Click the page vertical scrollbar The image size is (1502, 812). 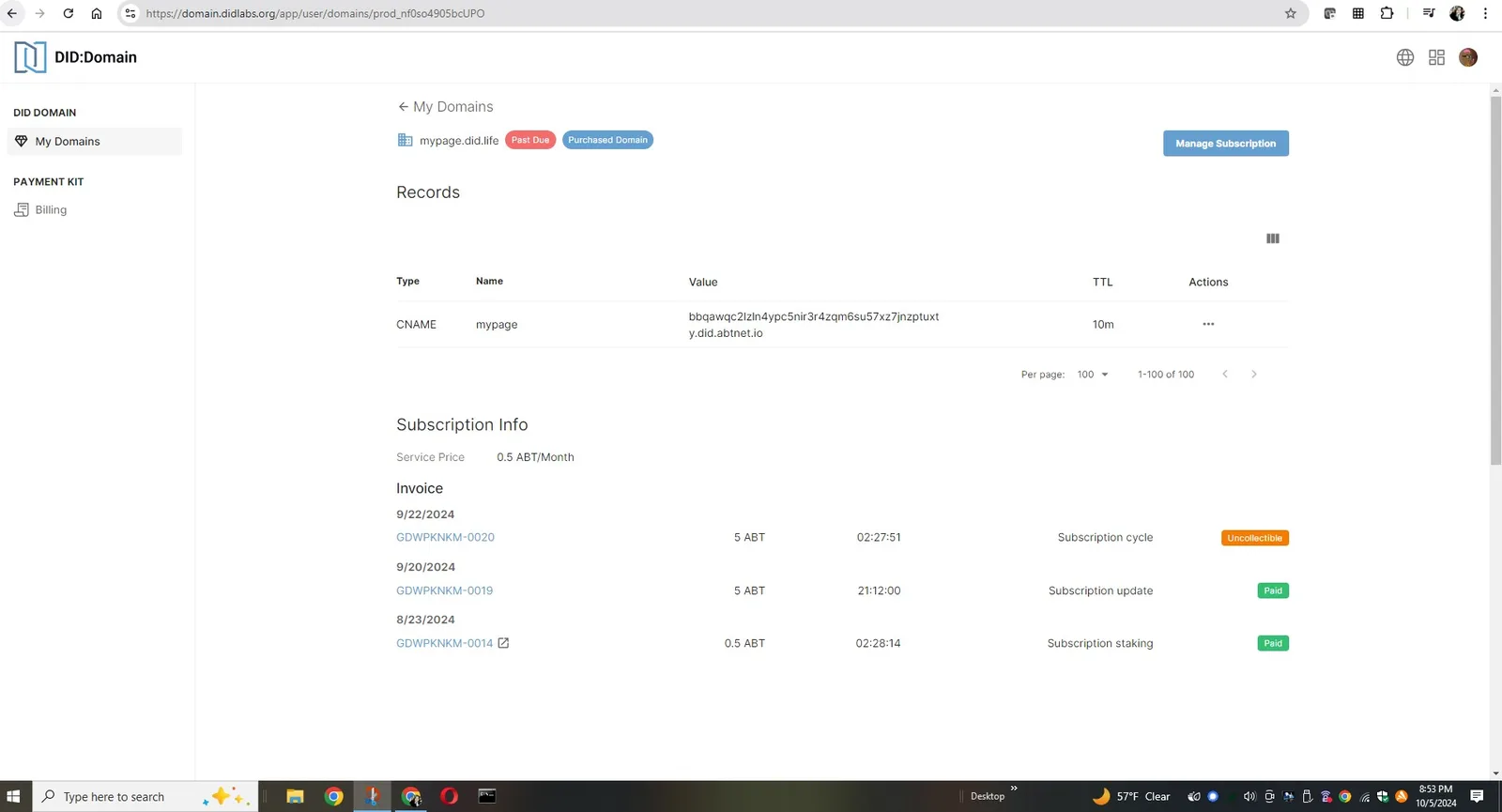1495,282
